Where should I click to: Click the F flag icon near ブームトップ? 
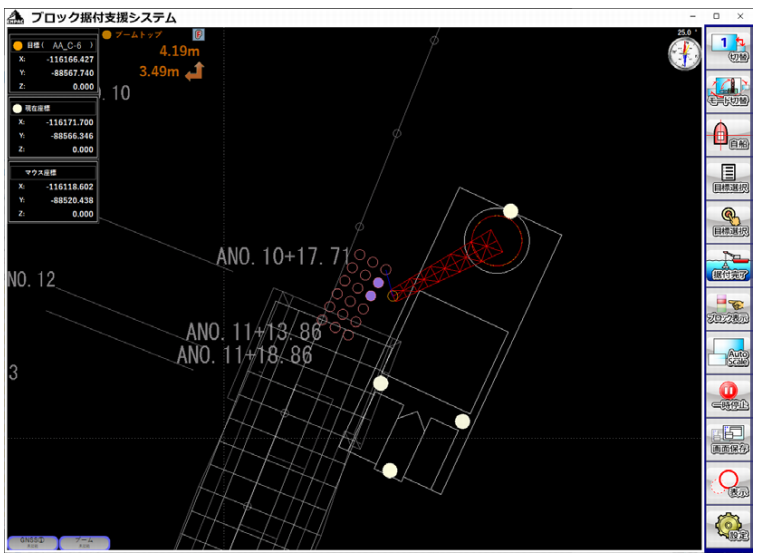coord(198,35)
